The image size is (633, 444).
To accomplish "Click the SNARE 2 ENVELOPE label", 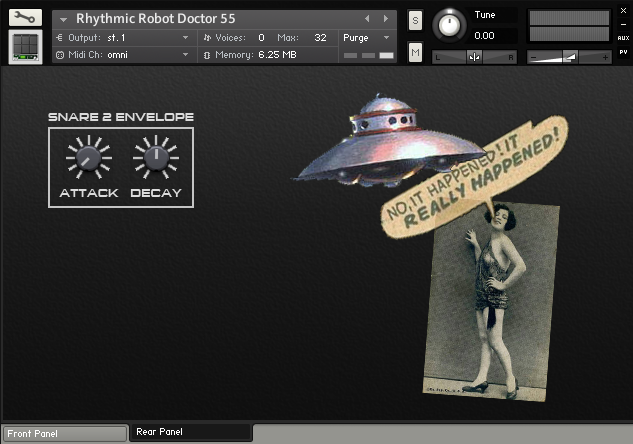I will [x=121, y=117].
